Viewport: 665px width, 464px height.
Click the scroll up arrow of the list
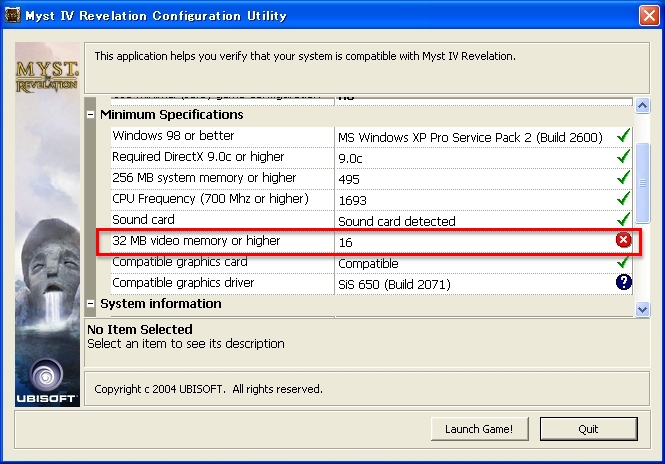click(x=643, y=105)
